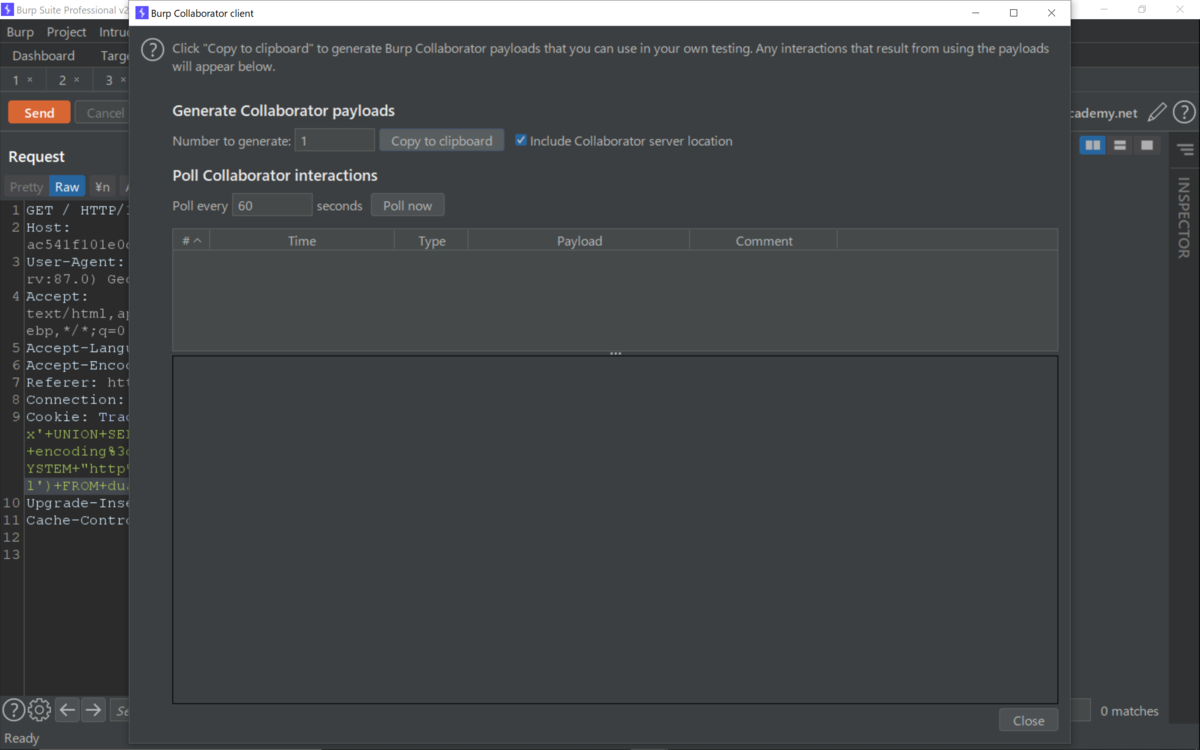
Task: Sort by Payload column header
Action: pos(580,241)
